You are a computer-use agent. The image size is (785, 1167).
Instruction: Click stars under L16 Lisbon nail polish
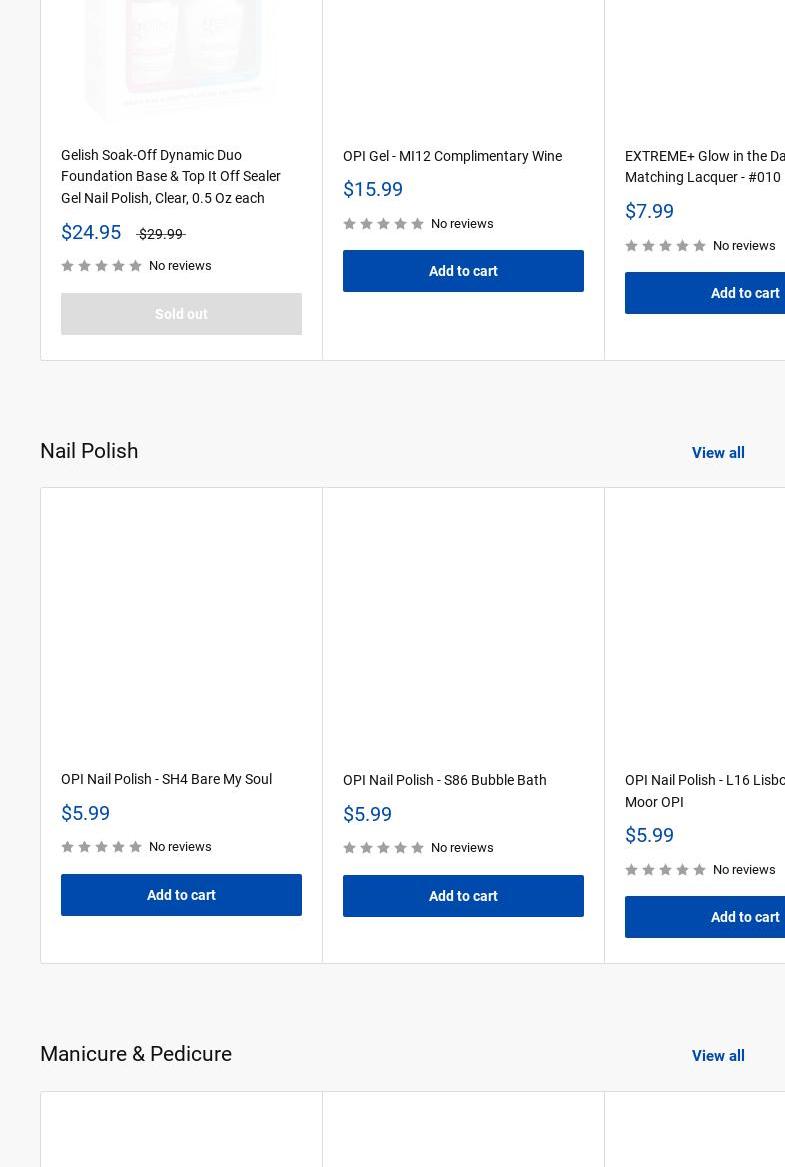point(666,870)
